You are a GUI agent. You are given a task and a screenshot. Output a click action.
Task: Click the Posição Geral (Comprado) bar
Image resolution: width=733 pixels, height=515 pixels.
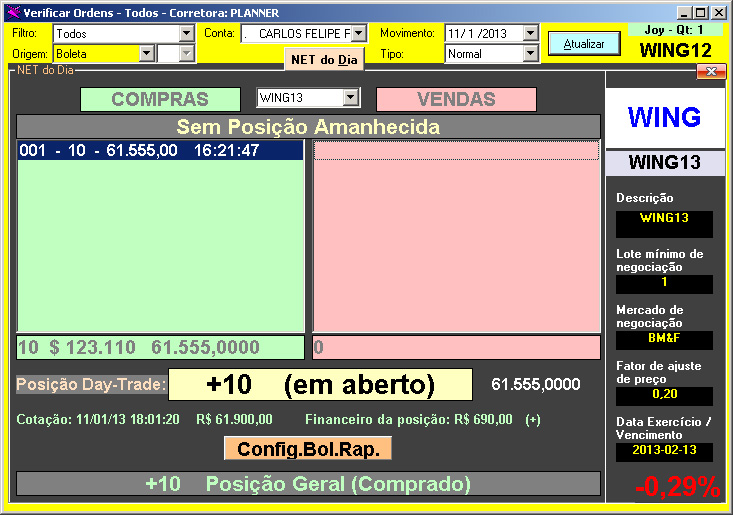click(308, 484)
